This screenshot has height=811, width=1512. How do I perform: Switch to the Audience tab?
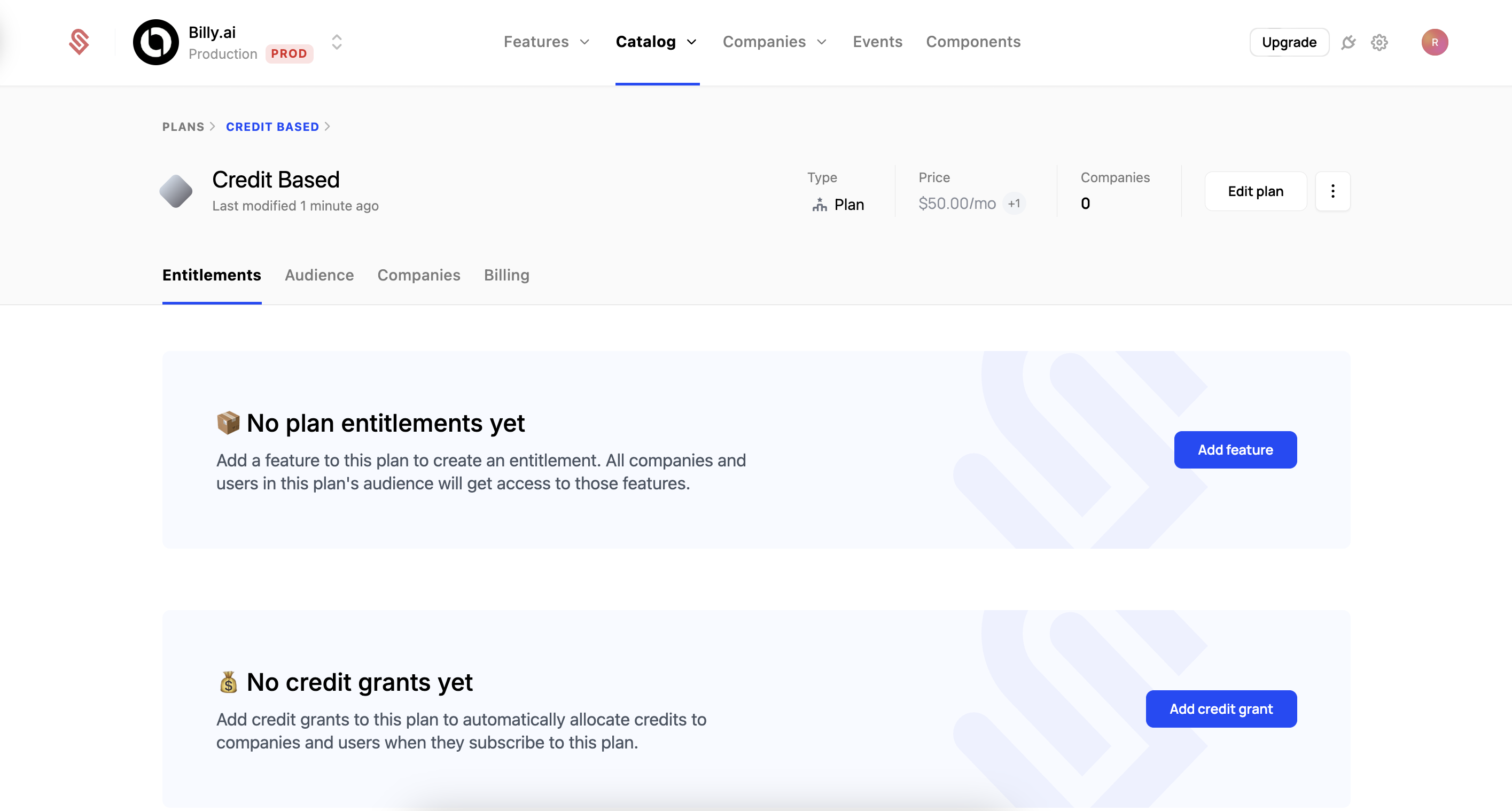click(319, 275)
